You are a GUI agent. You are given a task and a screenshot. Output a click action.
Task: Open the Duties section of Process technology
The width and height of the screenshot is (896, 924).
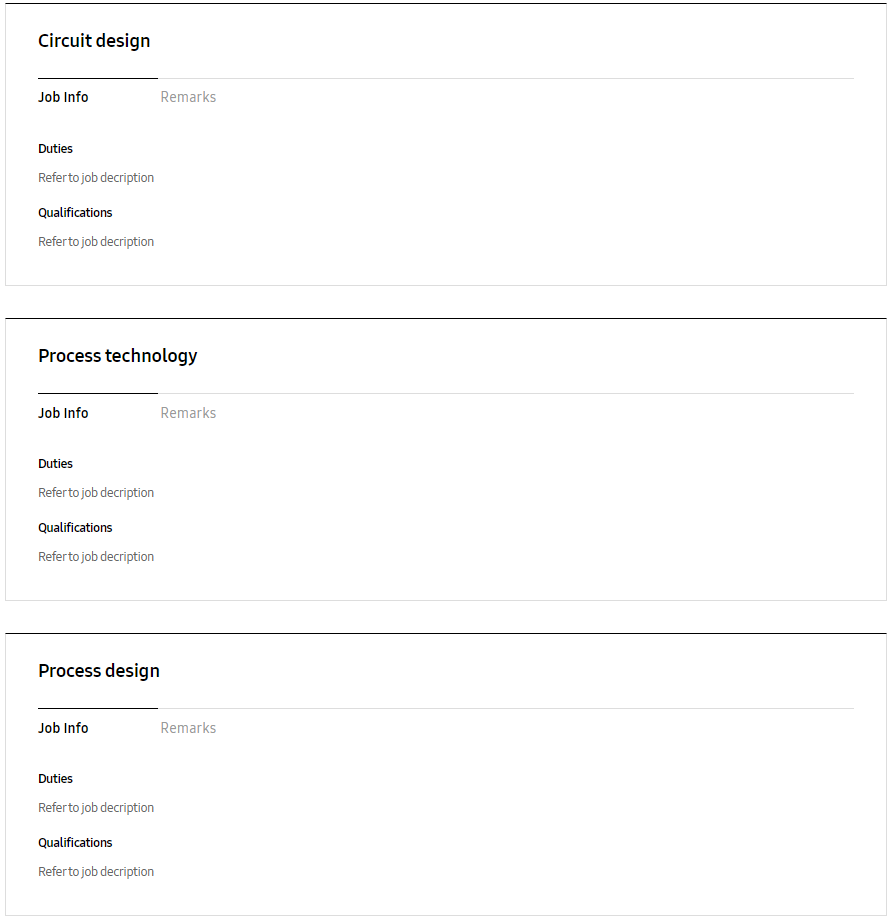[55, 463]
